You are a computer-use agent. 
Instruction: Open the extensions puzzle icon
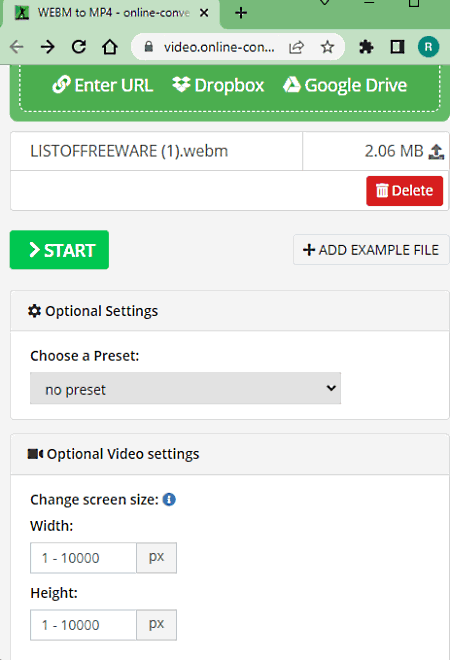click(366, 47)
